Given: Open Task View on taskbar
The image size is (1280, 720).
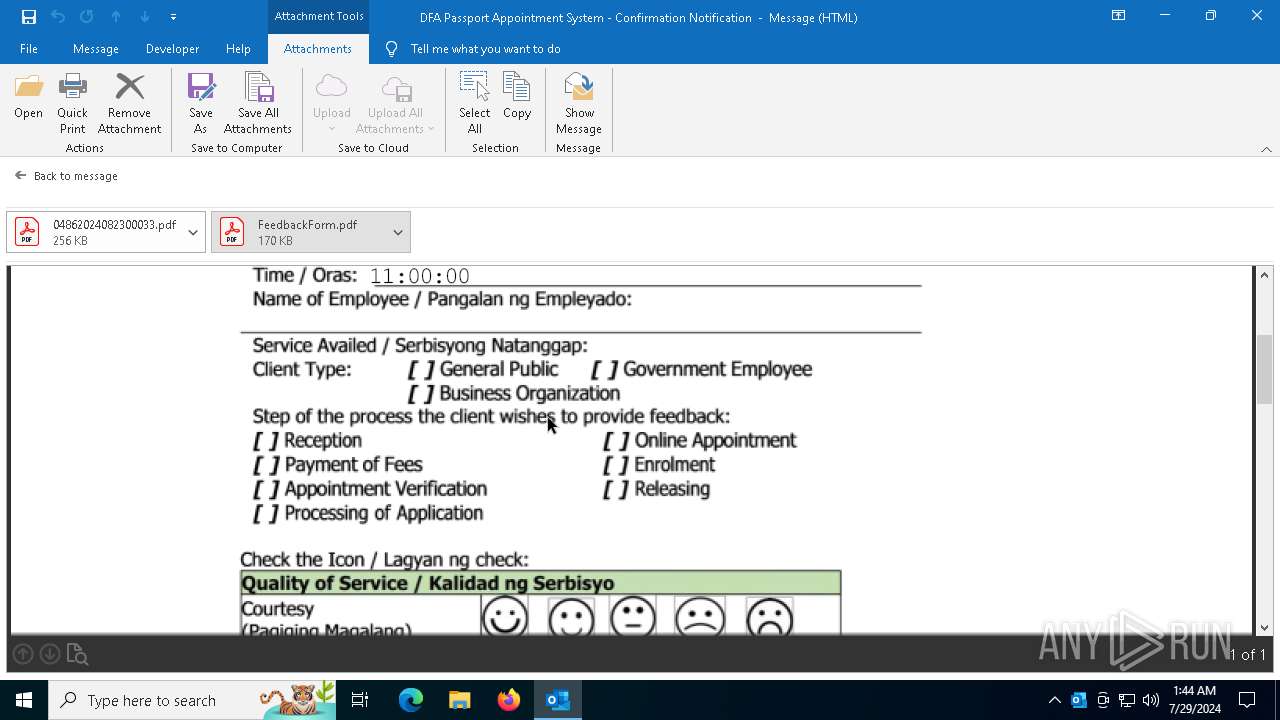Looking at the screenshot, I should point(360,700).
